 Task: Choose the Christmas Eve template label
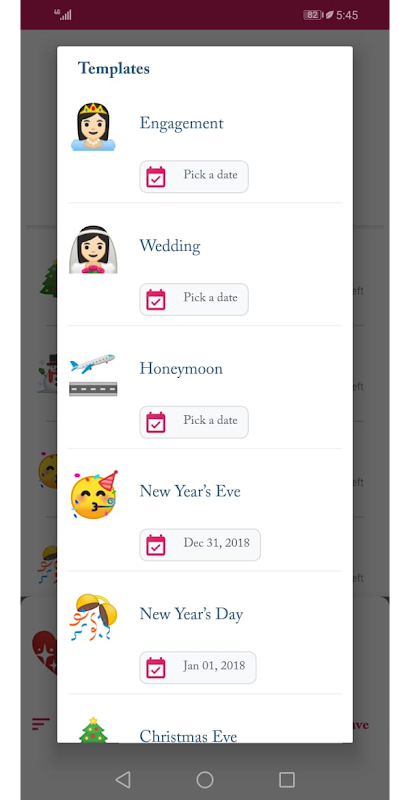[189, 736]
